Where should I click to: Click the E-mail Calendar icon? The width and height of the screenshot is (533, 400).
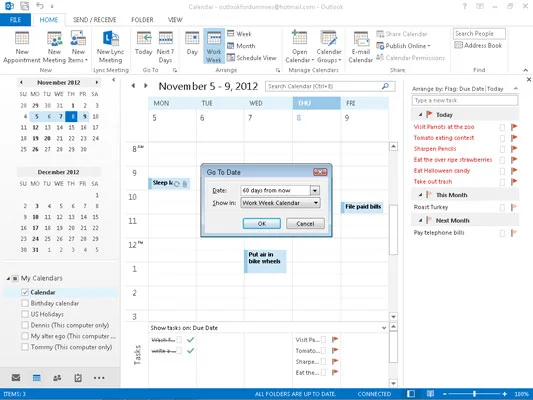tap(361, 47)
